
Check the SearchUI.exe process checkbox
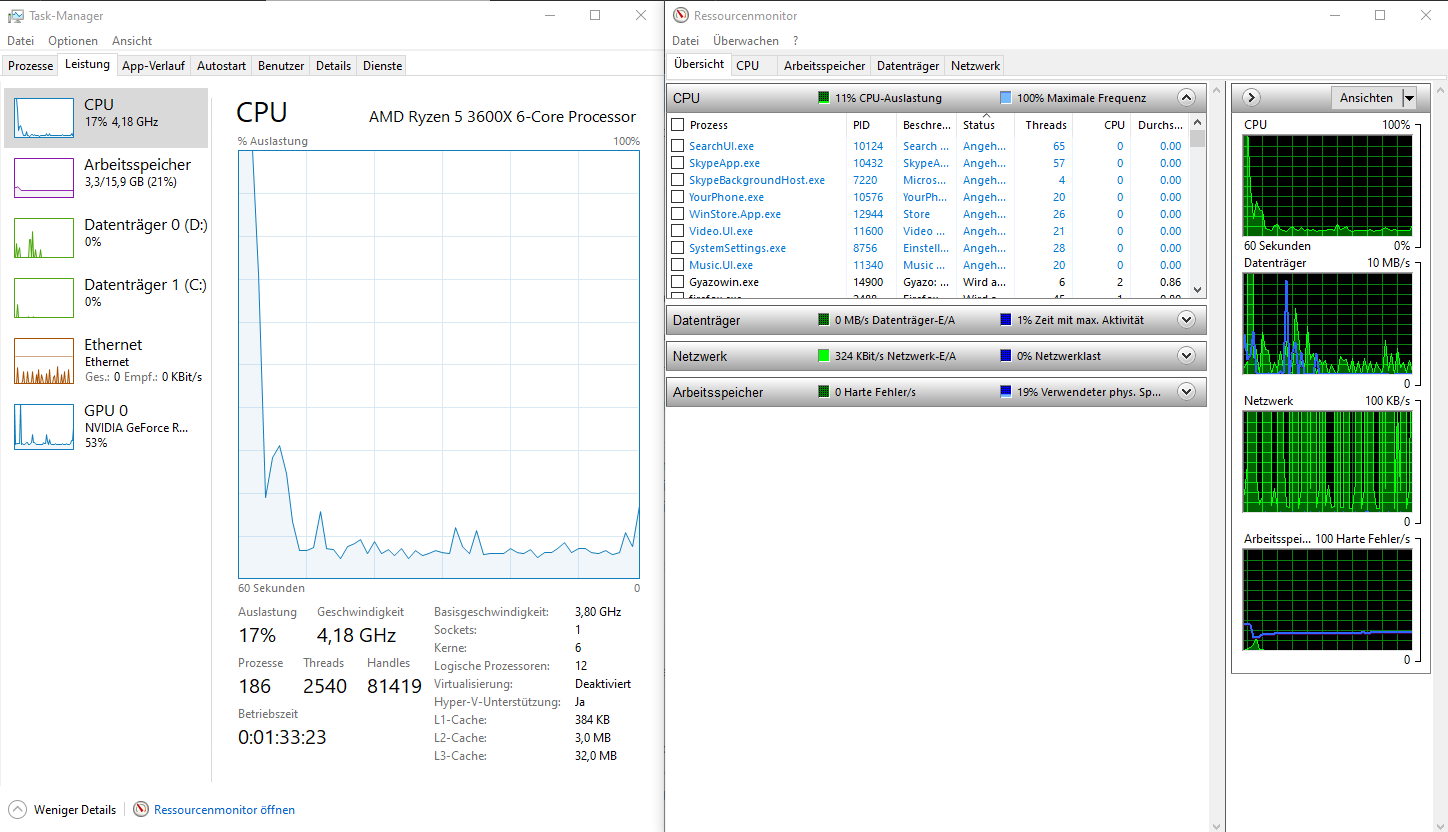(678, 146)
